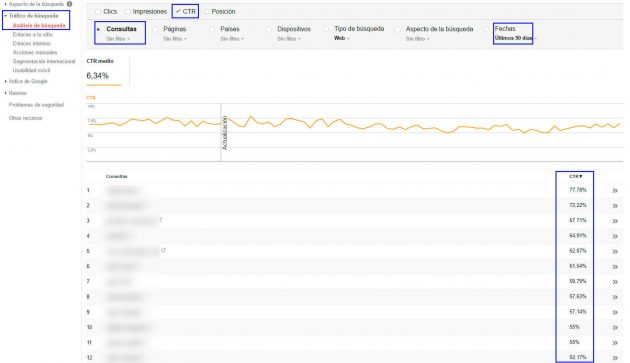Click the blurred query in row 12
The height and width of the screenshot is (363, 630).
click(124, 357)
